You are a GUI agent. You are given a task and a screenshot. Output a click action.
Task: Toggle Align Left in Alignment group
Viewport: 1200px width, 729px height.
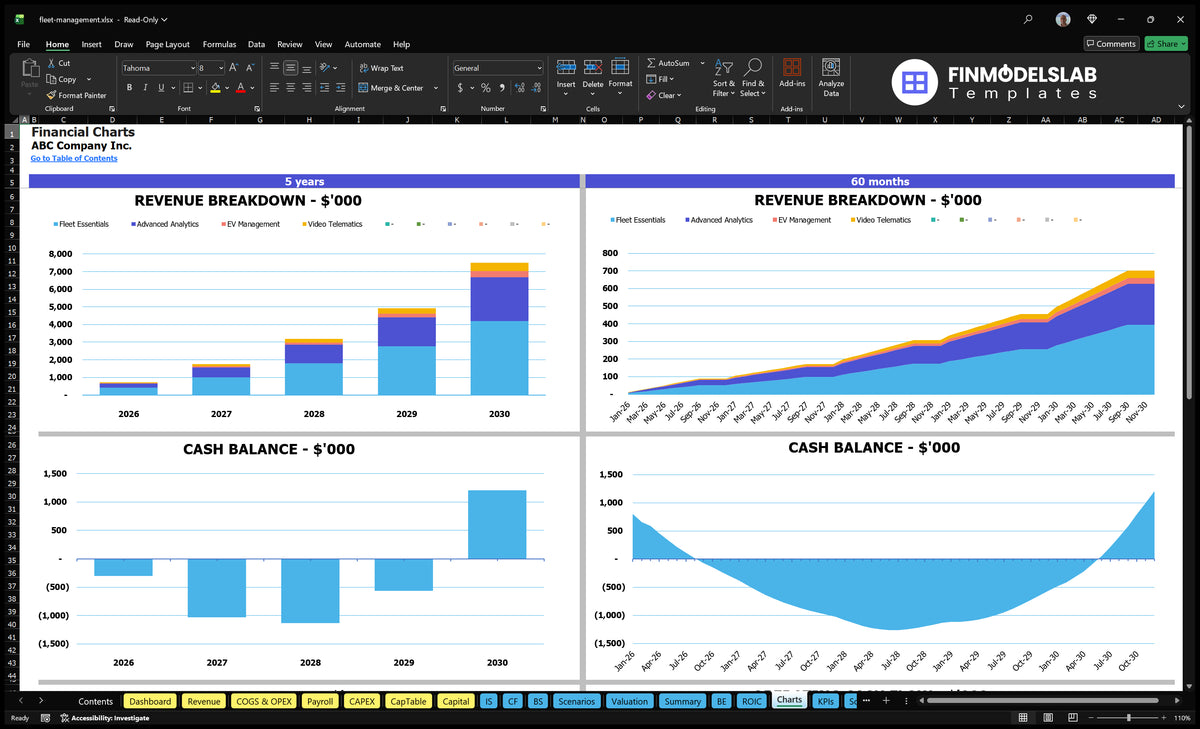[x=274, y=88]
